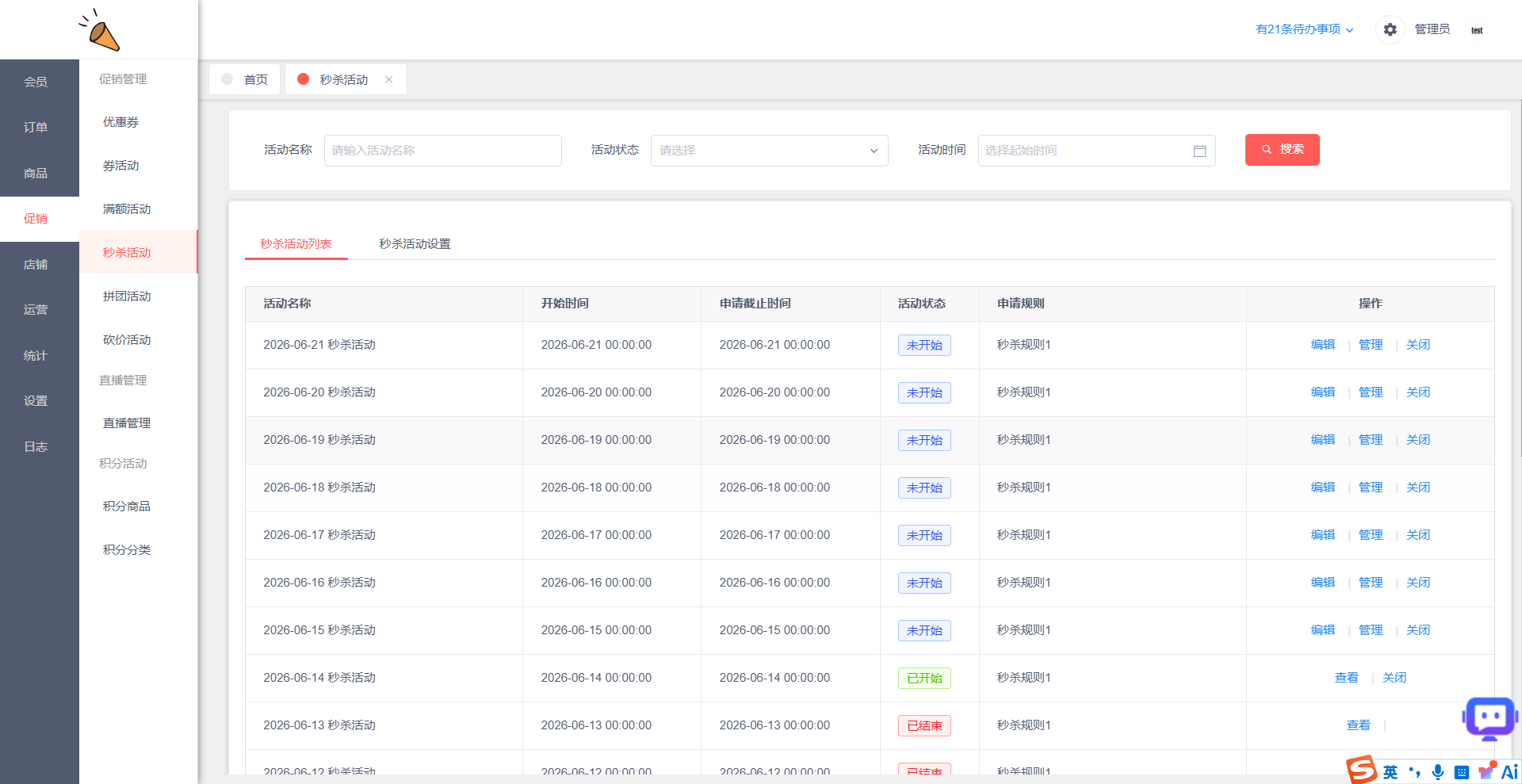Open the settings gear icon

pos(1390,29)
